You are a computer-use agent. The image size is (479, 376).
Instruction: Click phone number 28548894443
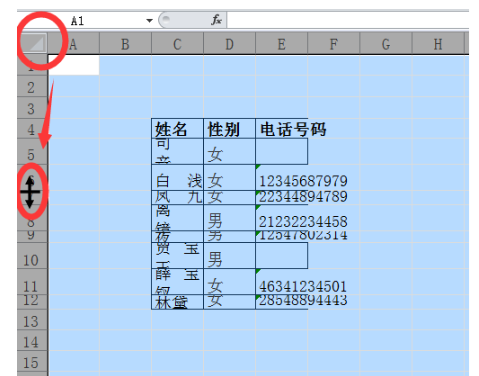coord(303,300)
